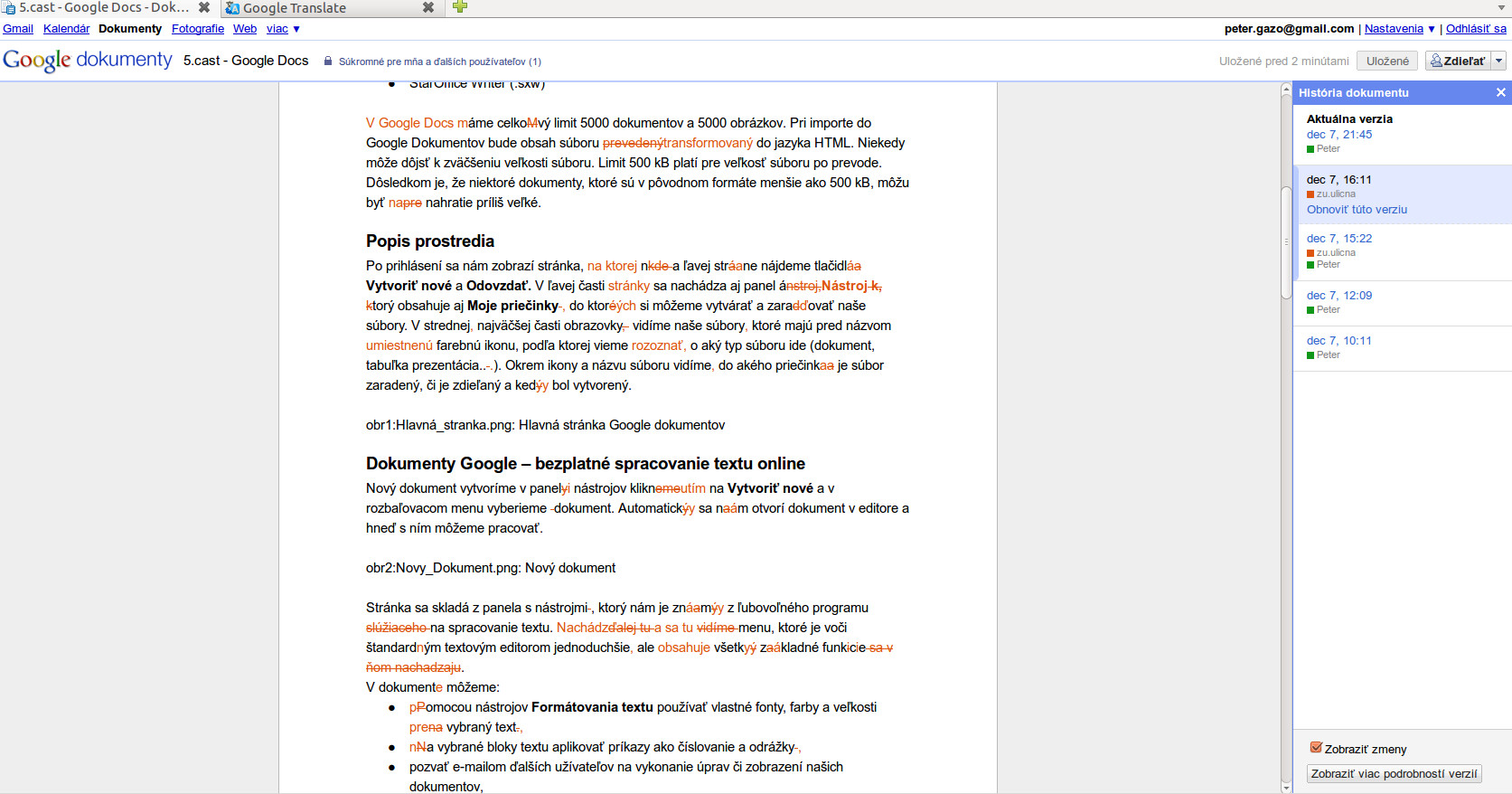Click the person icon on the Zdieľať button
1512x794 pixels.
tap(1436, 61)
